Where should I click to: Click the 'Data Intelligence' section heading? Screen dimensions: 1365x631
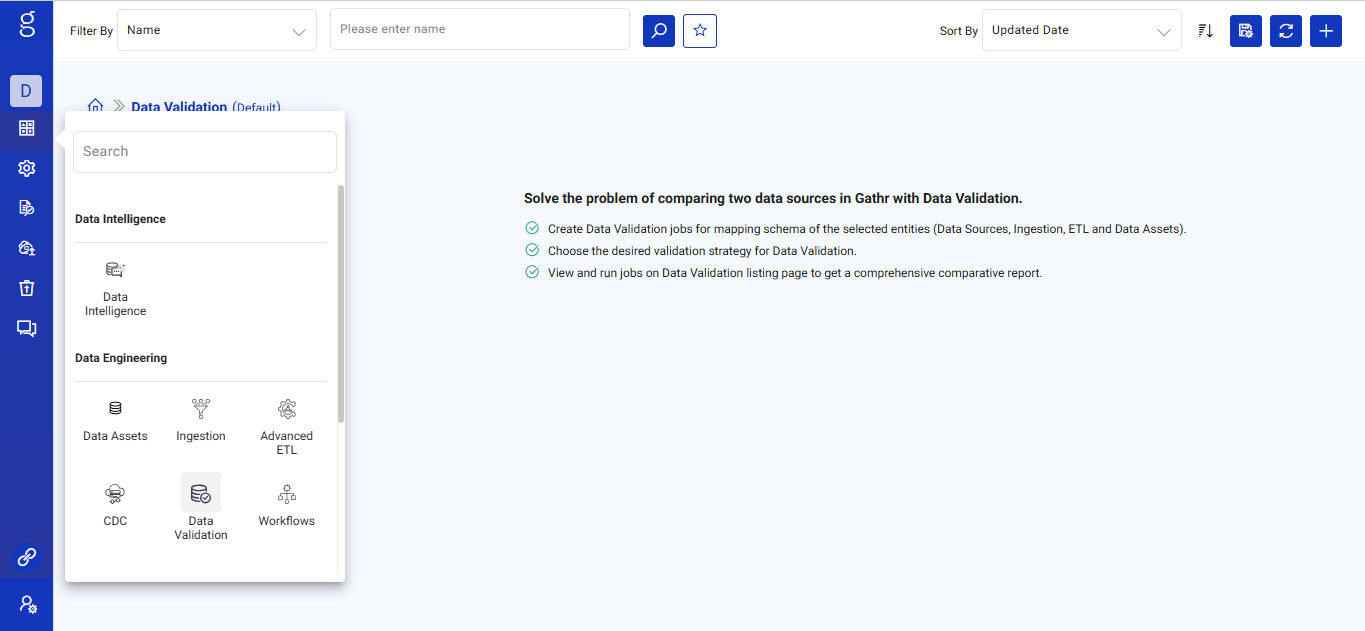point(120,219)
